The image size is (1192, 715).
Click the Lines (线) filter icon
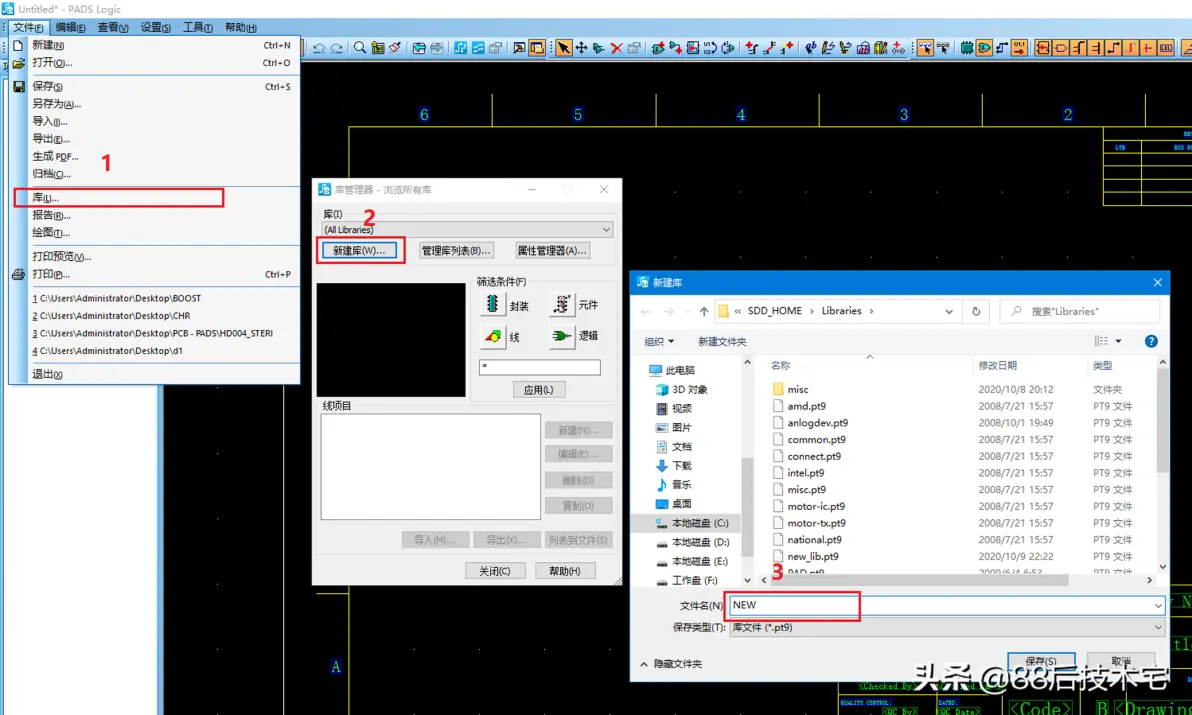coord(492,335)
